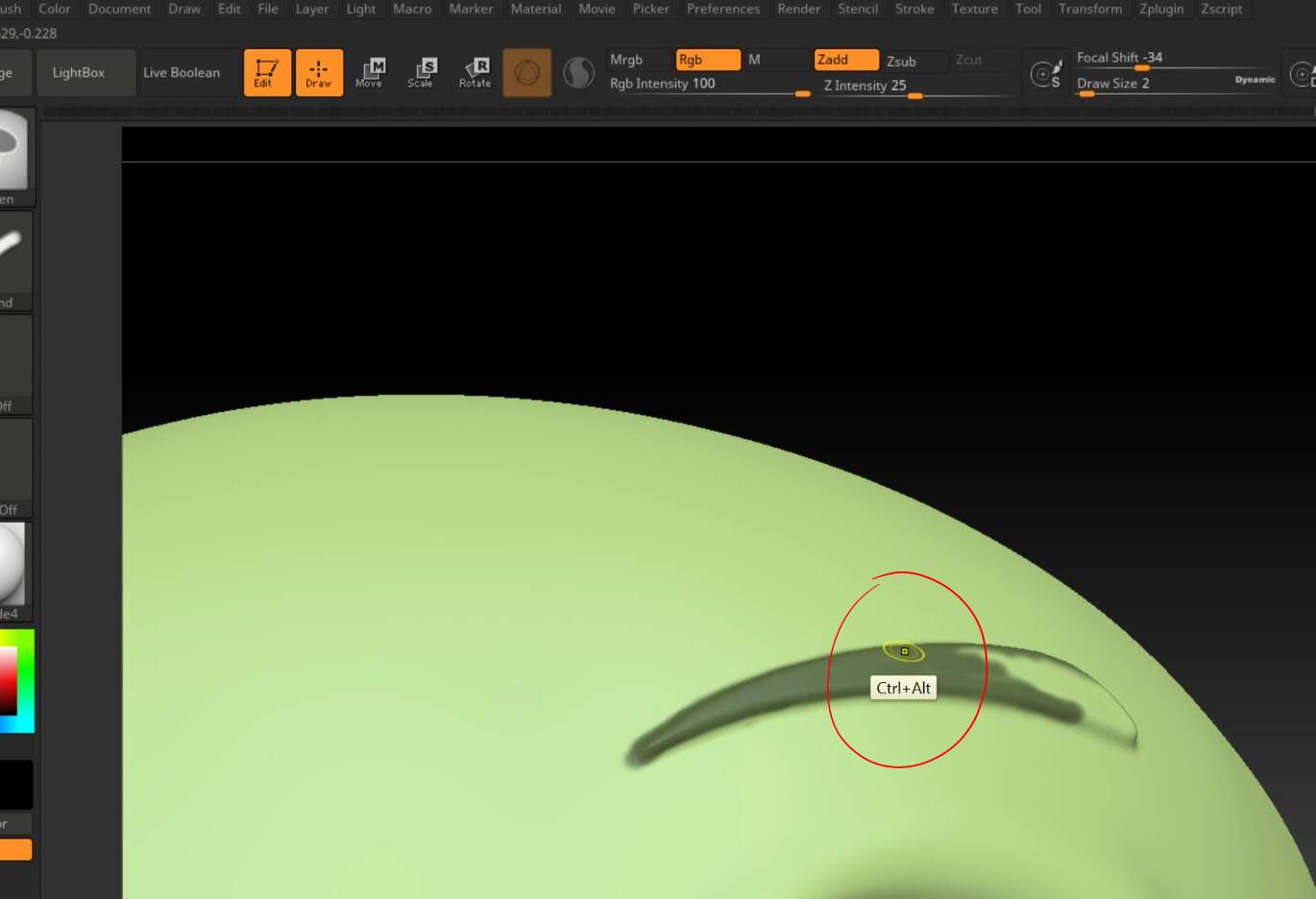
Task: Toggle the Zadd button
Action: pos(845,60)
